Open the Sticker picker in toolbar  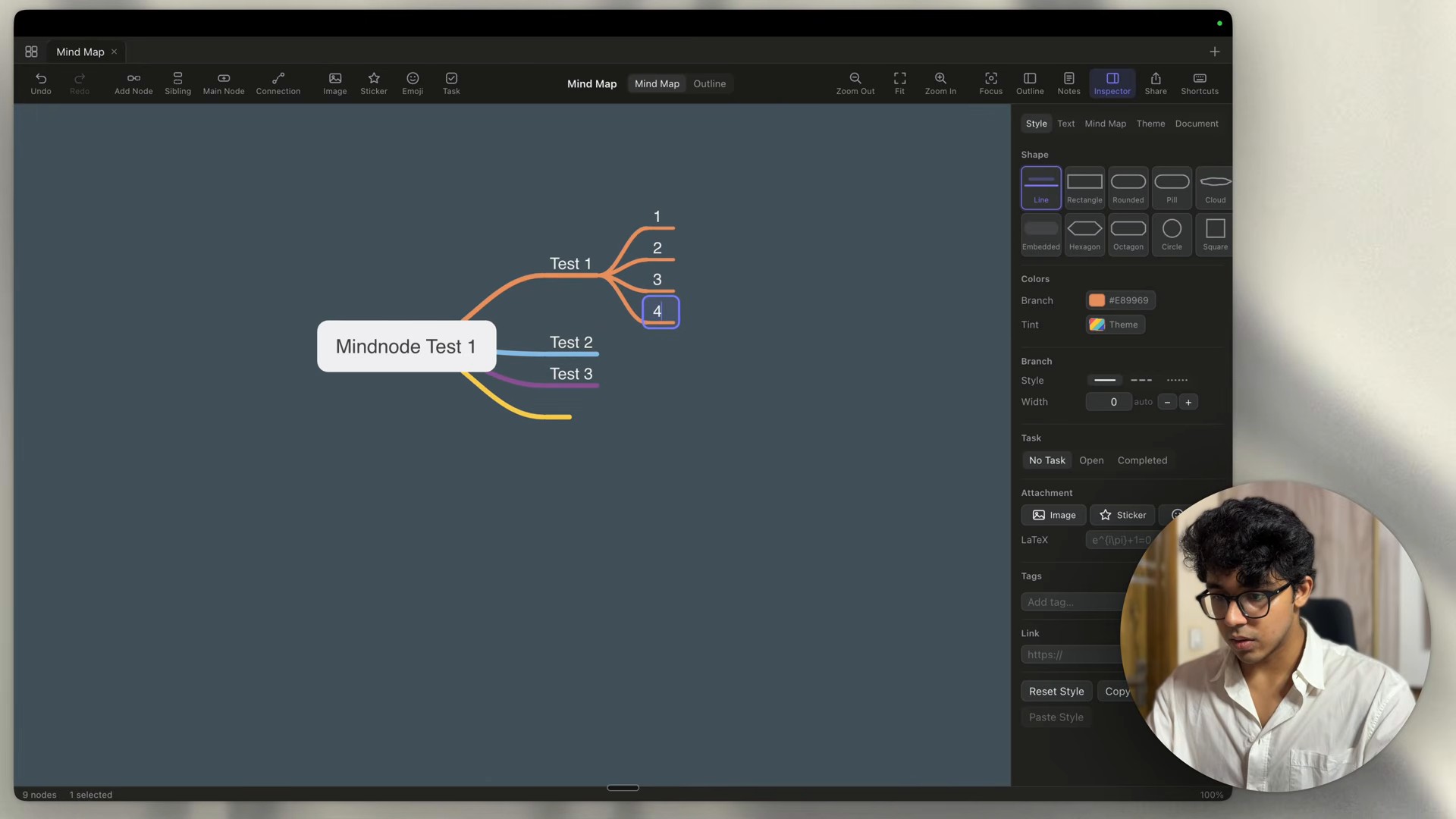click(374, 83)
